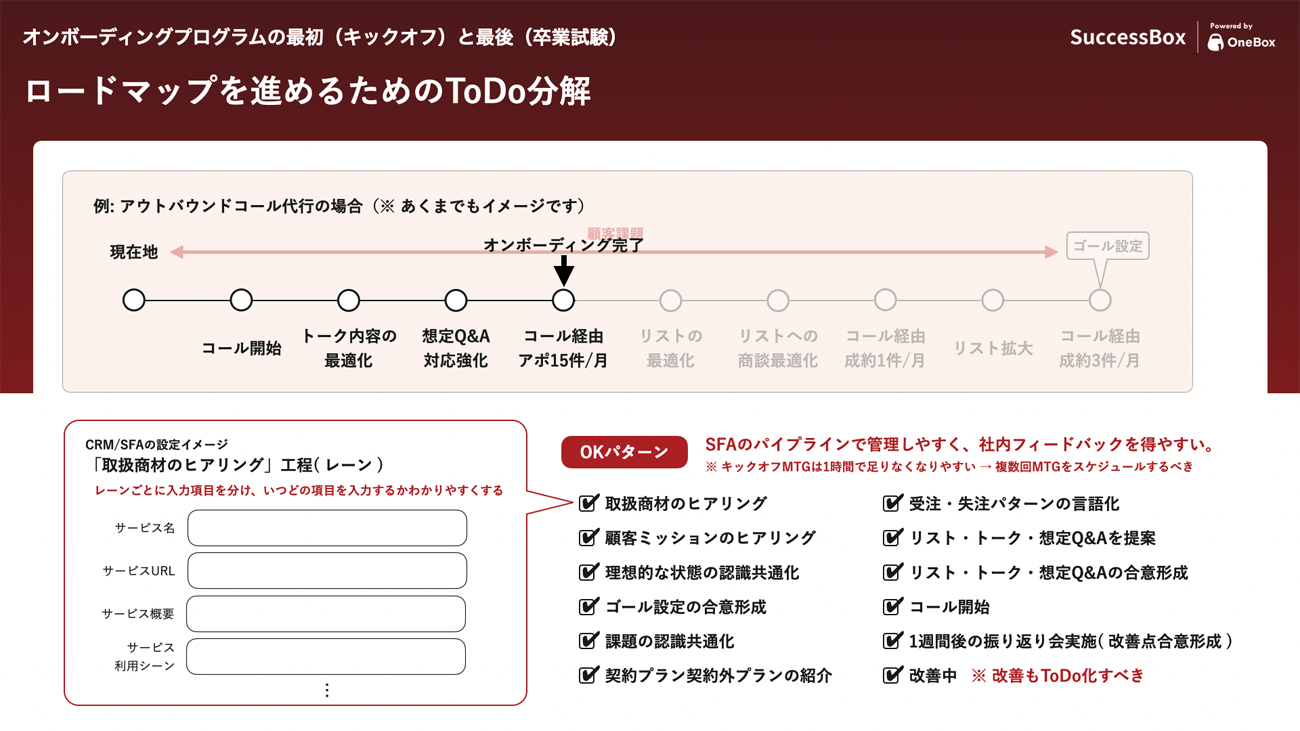
Task: Select the サービス利用シーン input box
Action: pyautogui.click(x=326, y=657)
